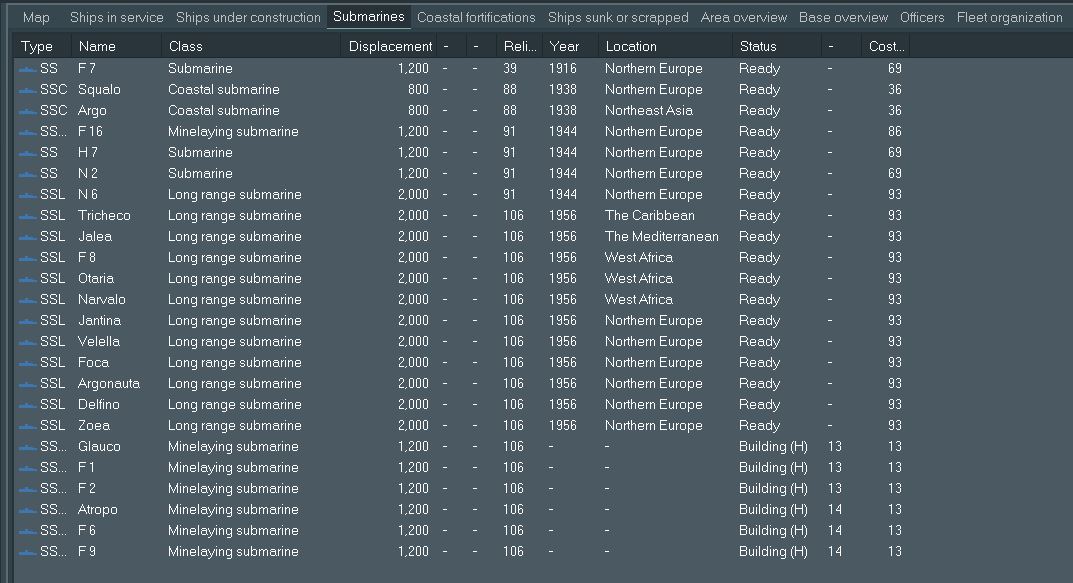Screen dimensions: 1073x583
Task: Open Ships under construction tab
Action: (x=248, y=17)
